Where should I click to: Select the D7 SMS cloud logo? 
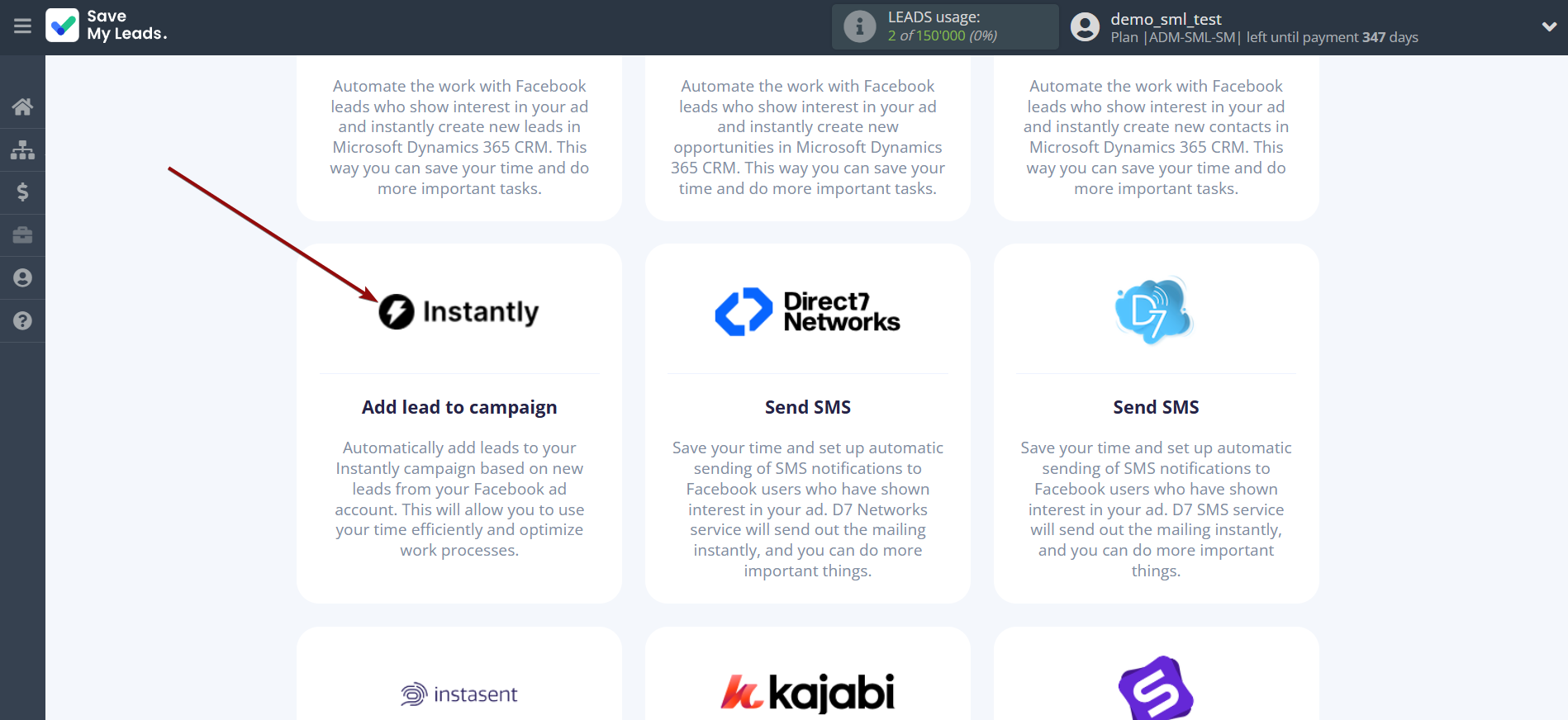(x=1155, y=311)
